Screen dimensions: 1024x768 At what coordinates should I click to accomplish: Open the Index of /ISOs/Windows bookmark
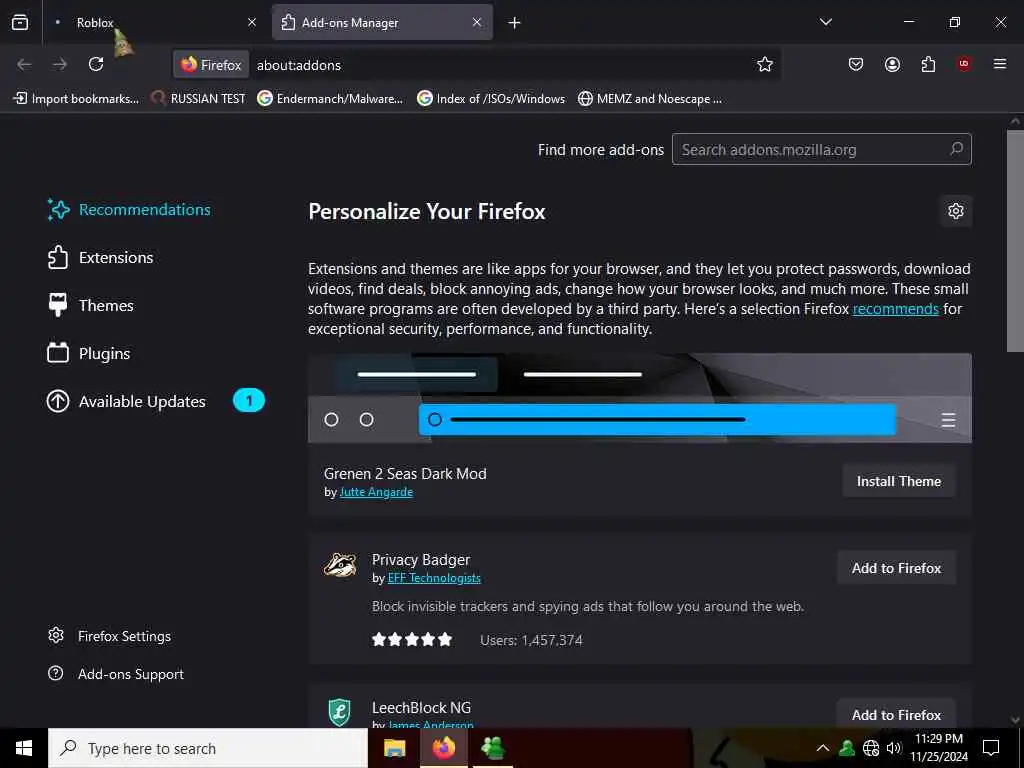click(x=491, y=99)
